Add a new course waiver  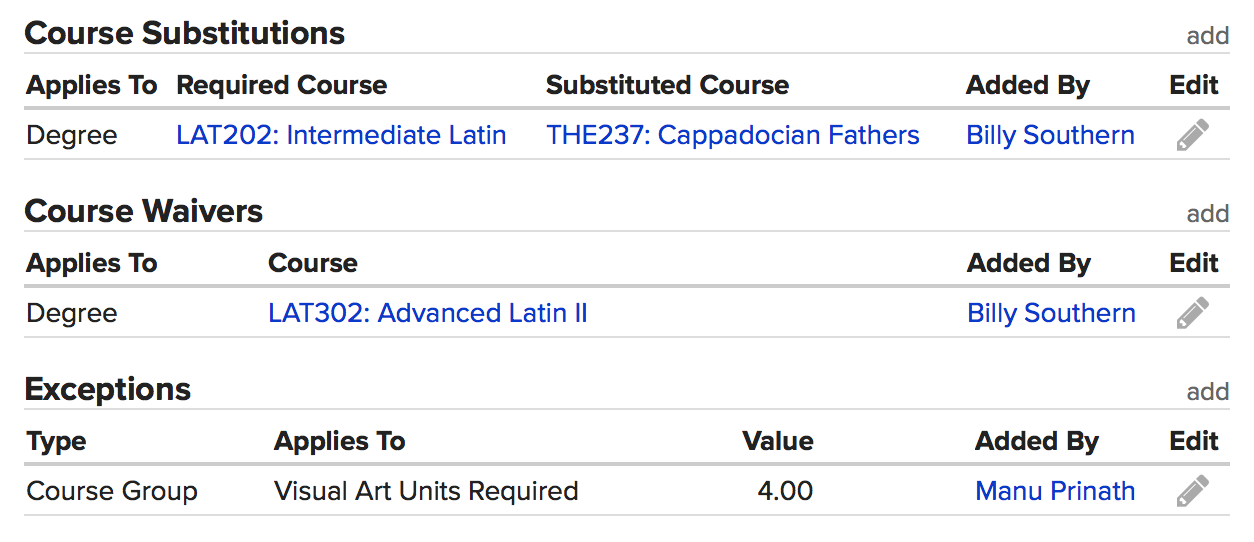pos(1207,214)
